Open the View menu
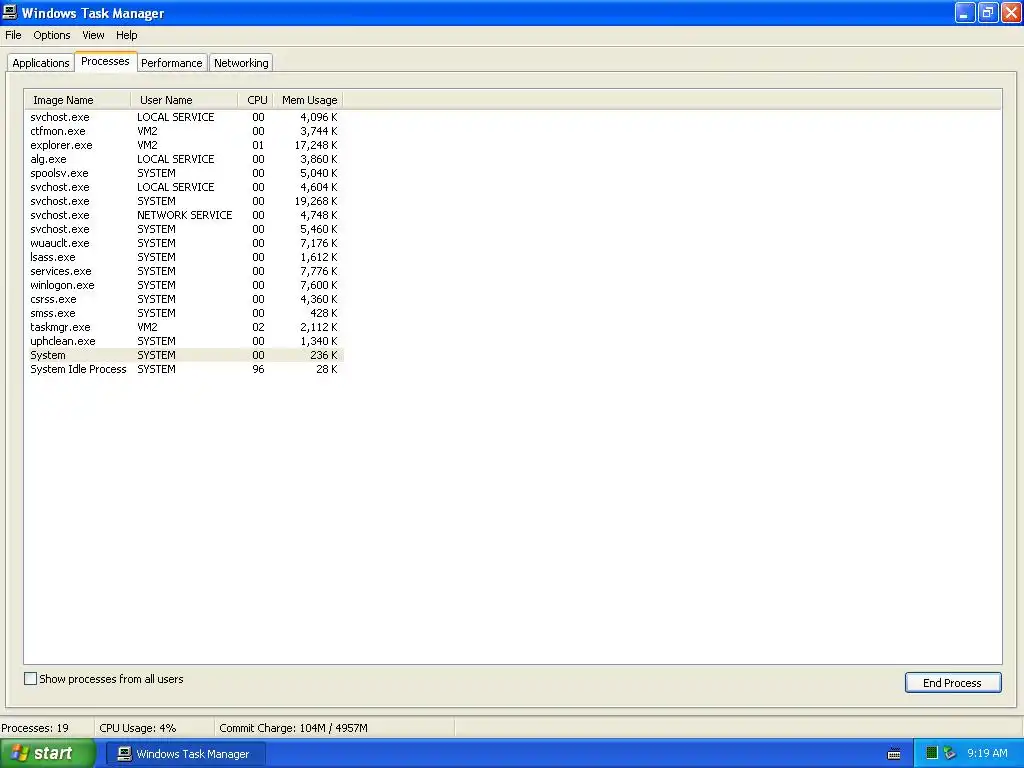Screen dimensions: 1024x768 pyautogui.click(x=93, y=35)
